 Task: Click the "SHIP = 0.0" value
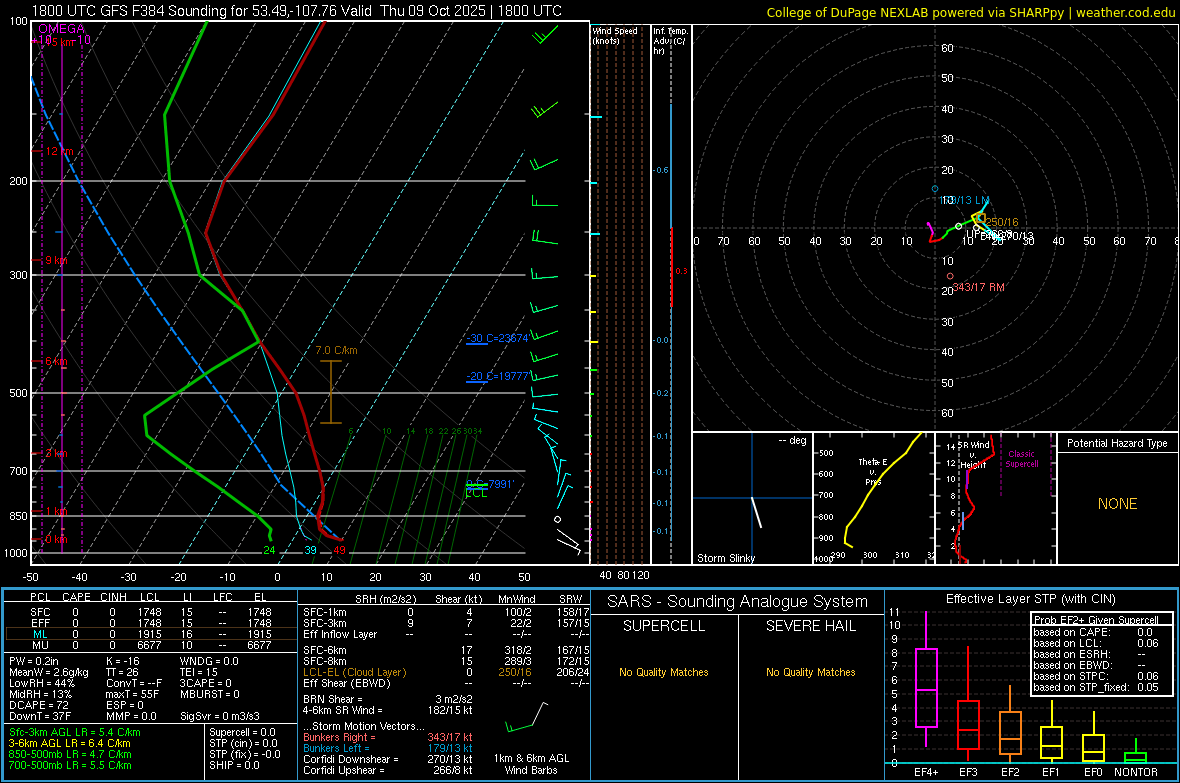point(234,765)
